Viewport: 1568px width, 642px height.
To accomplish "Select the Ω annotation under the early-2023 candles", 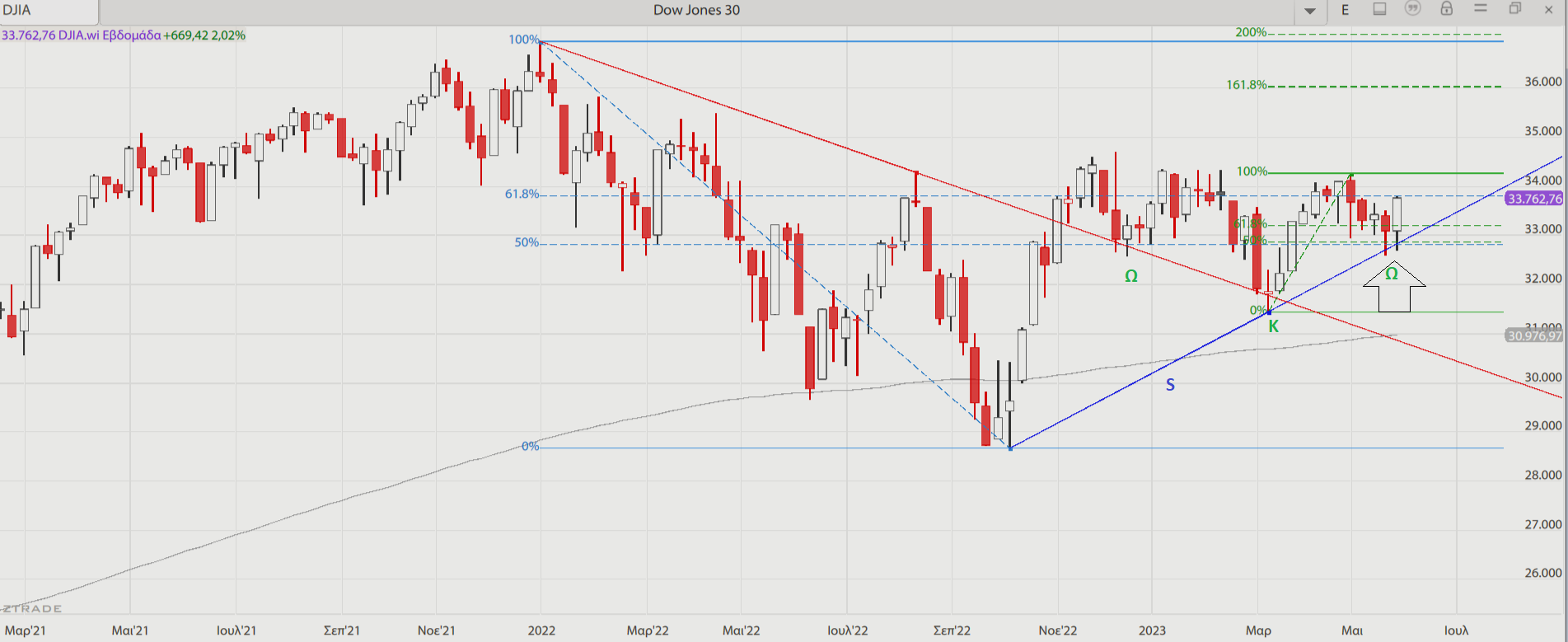I will [1131, 276].
